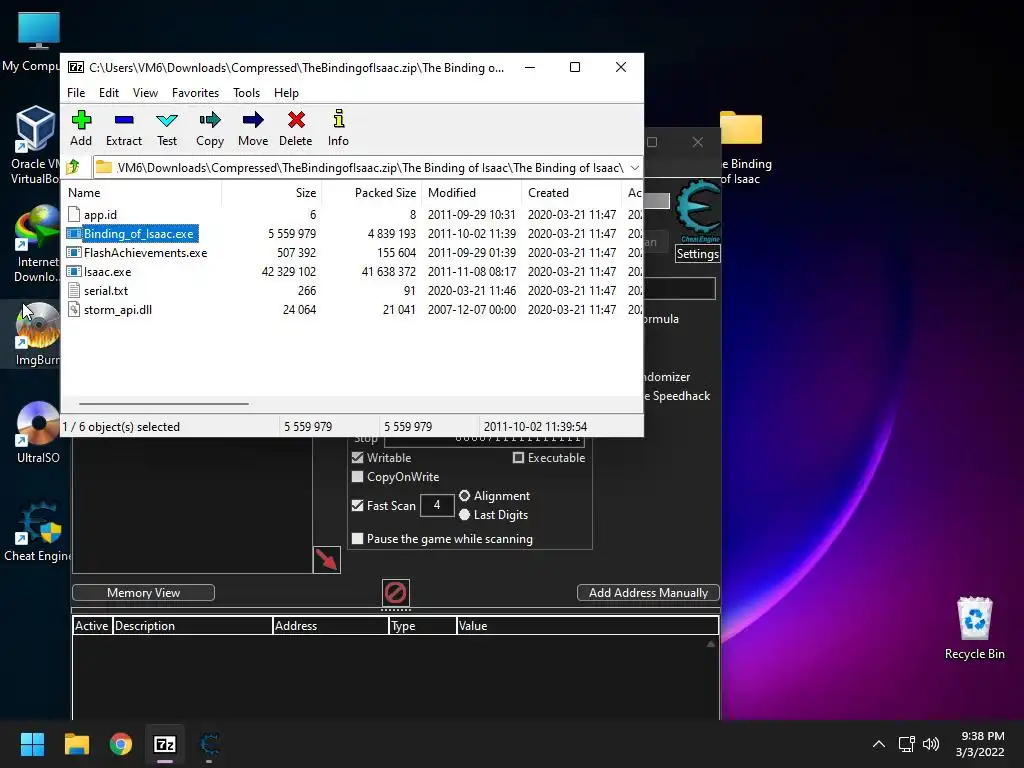This screenshot has height=768, width=1024.
Task: Click the Description column header in Cheat Engine
Action: (x=193, y=626)
